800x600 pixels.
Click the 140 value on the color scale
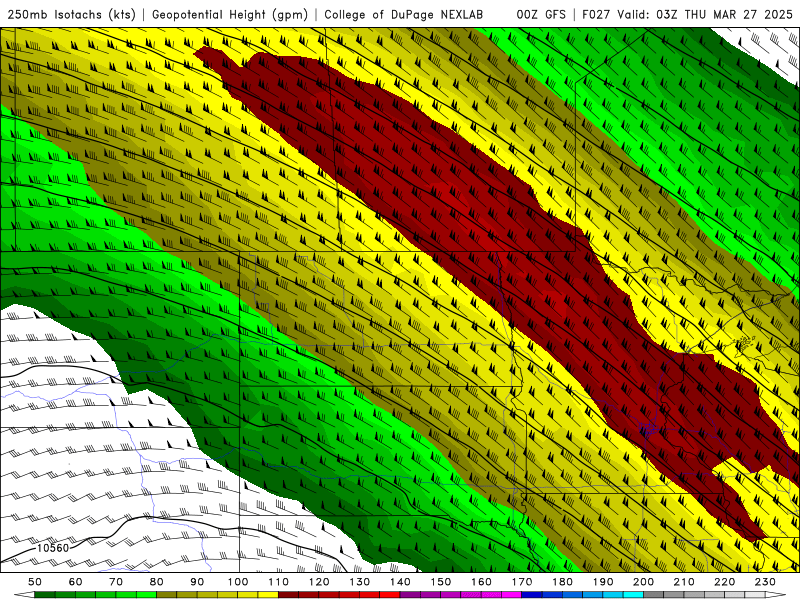(x=400, y=582)
